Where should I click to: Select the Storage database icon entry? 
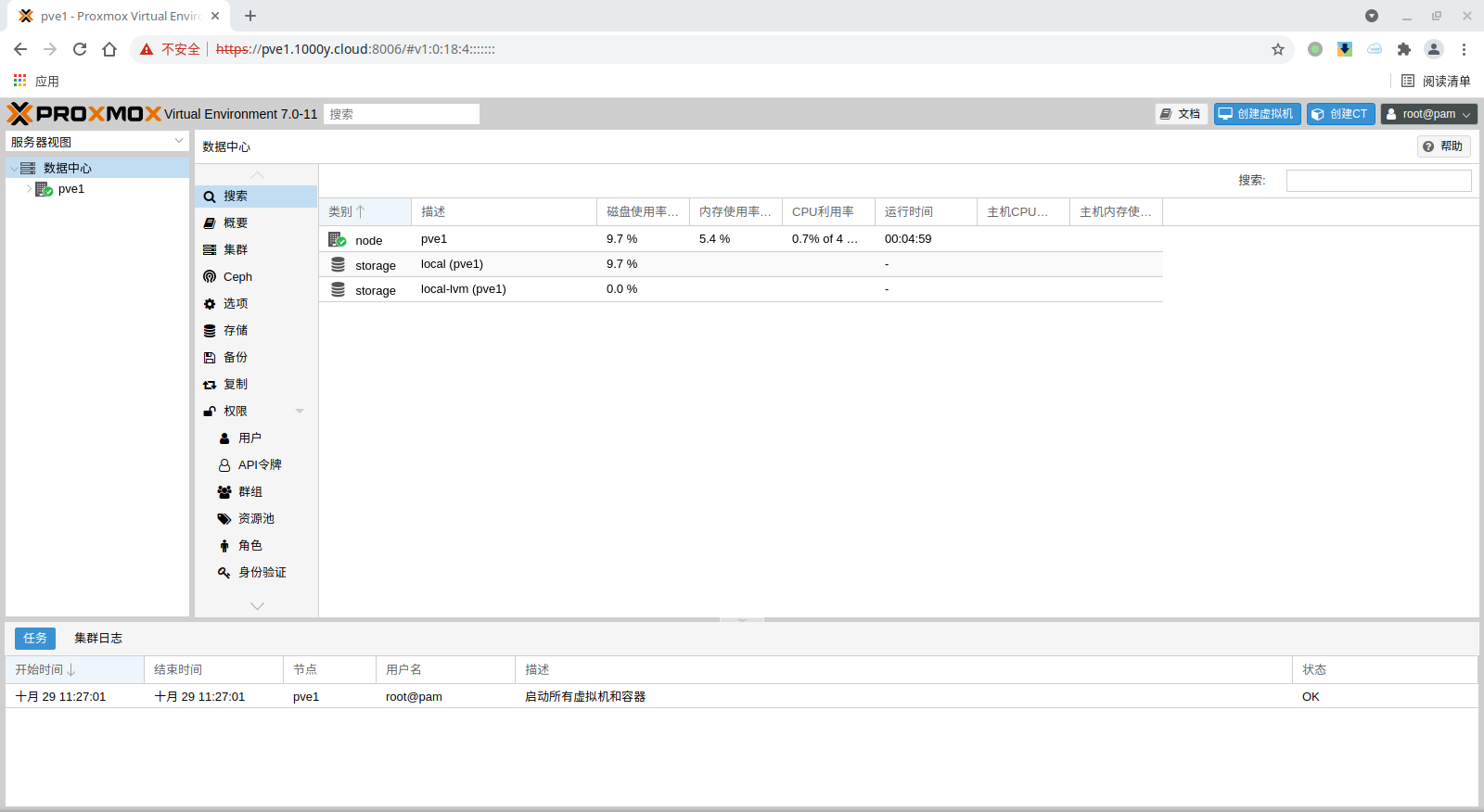211,330
